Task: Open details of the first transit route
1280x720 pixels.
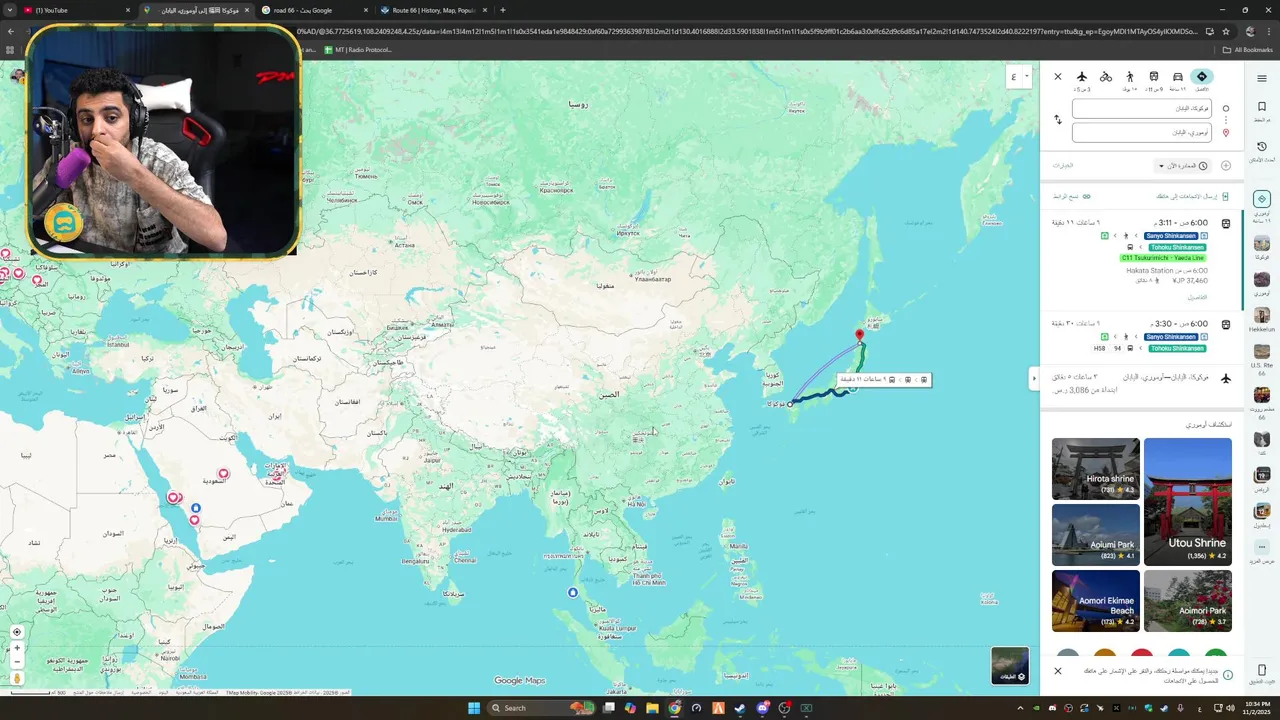Action: pos(1197,297)
